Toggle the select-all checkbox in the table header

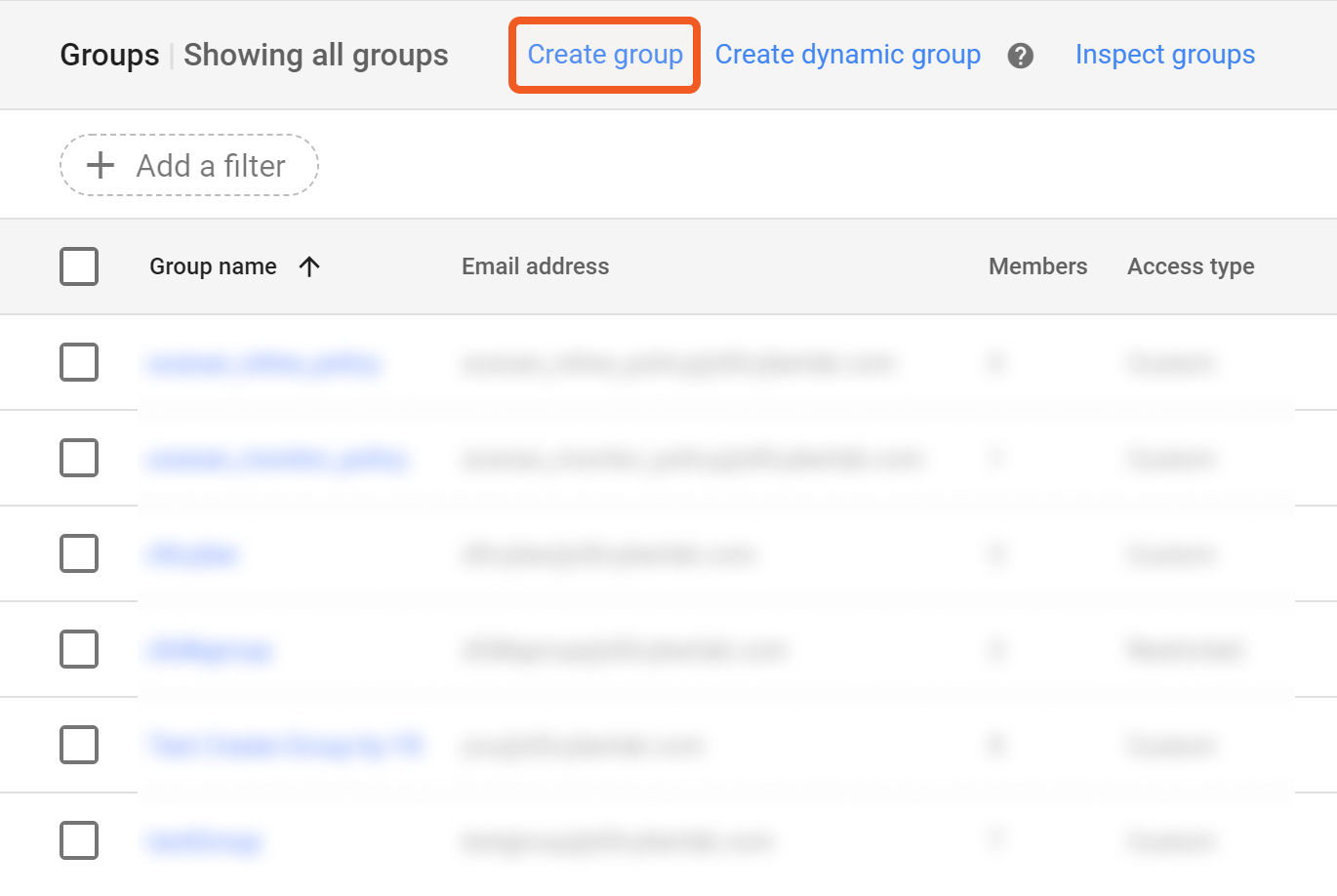tap(79, 266)
